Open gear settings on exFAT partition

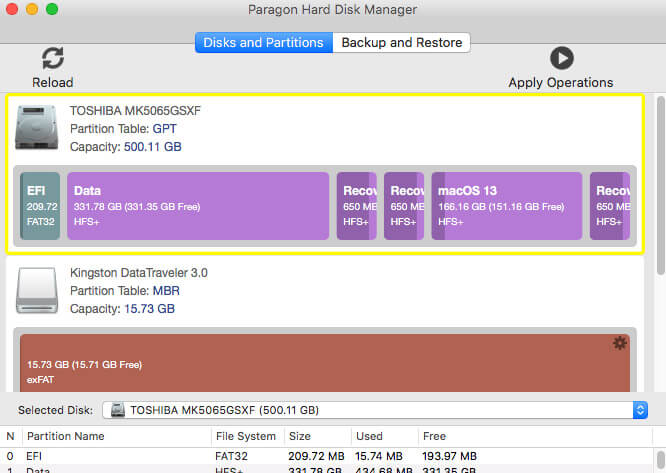click(620, 343)
